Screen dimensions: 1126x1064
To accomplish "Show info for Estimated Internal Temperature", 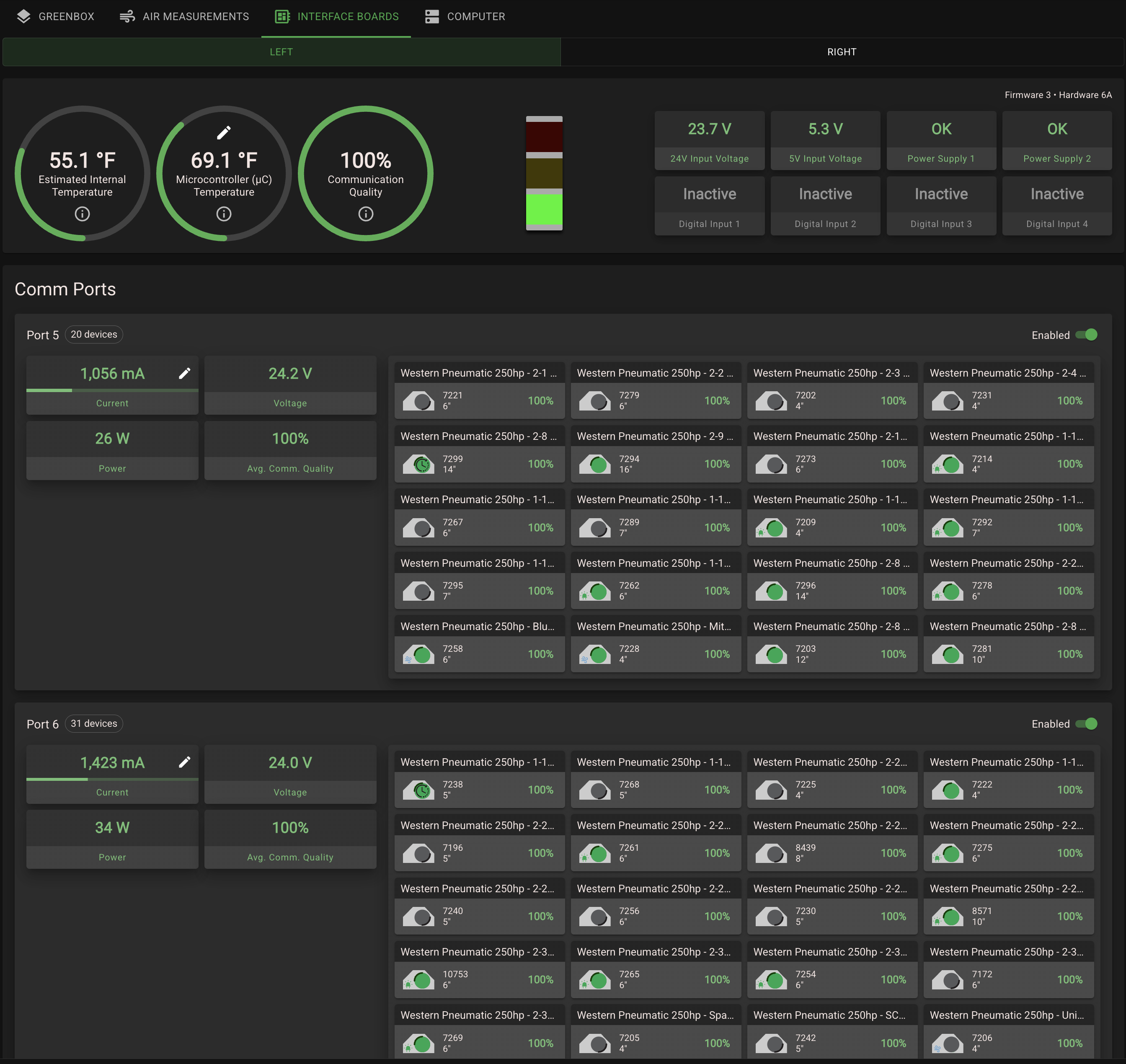I will (x=82, y=214).
